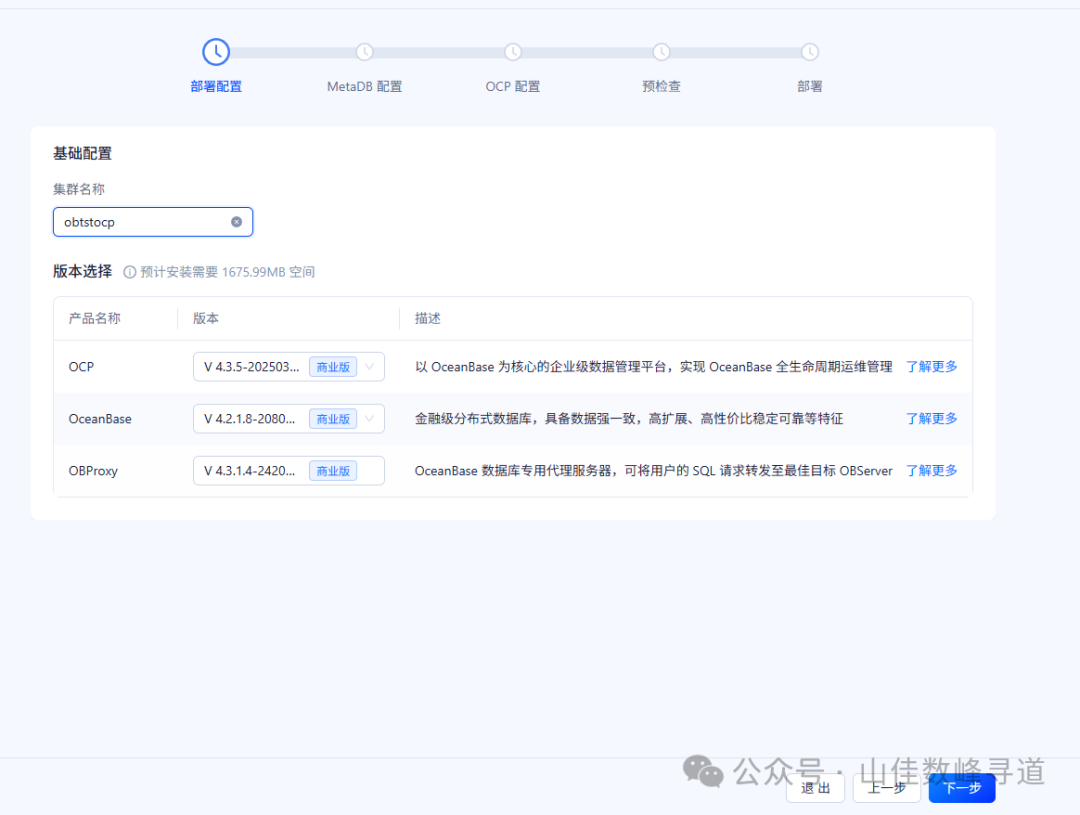Click the 预检查 step icon
This screenshot has height=815, width=1080.
[x=661, y=52]
